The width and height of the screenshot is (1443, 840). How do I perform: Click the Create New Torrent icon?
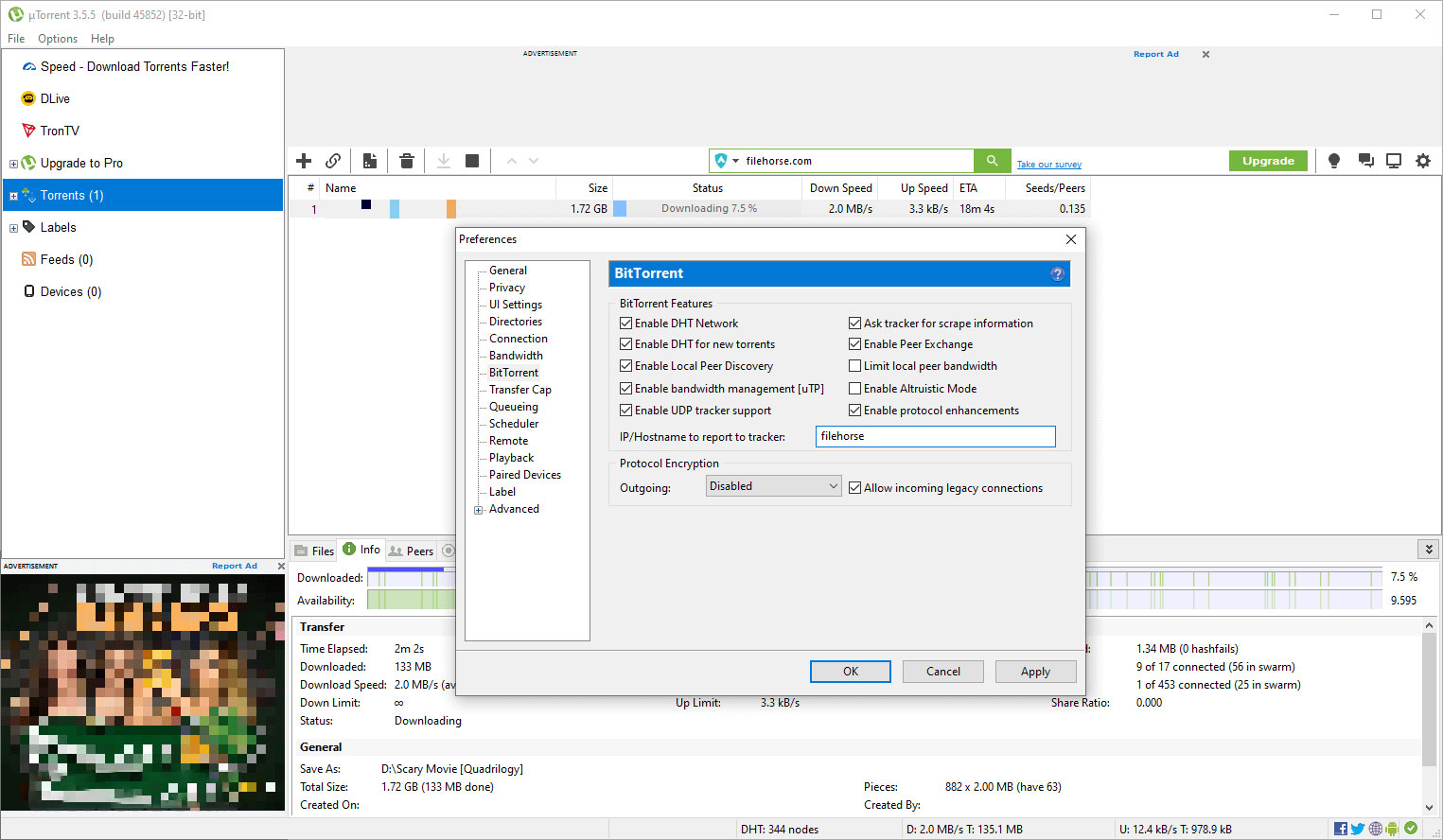(370, 161)
